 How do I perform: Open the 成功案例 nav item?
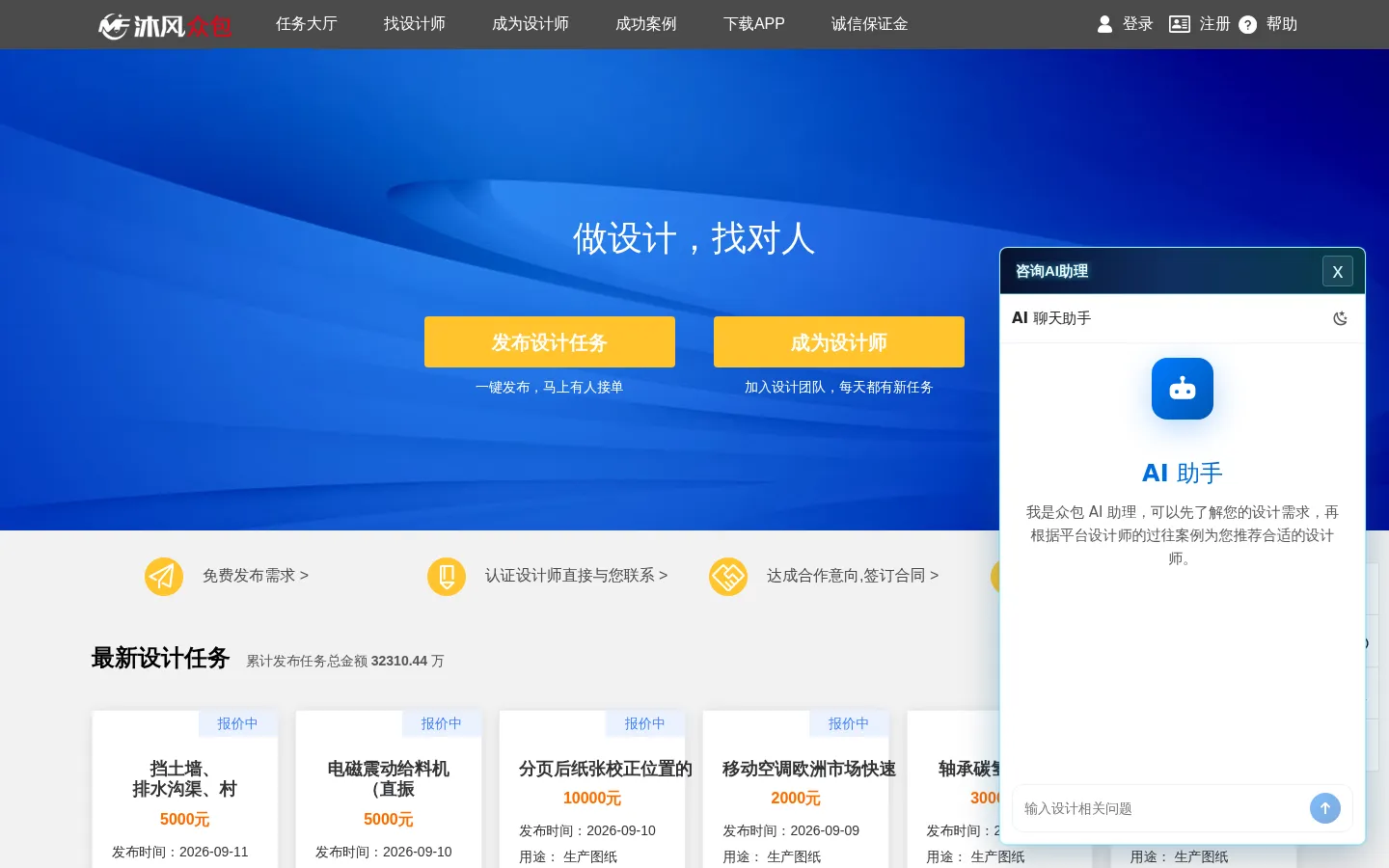click(x=646, y=24)
